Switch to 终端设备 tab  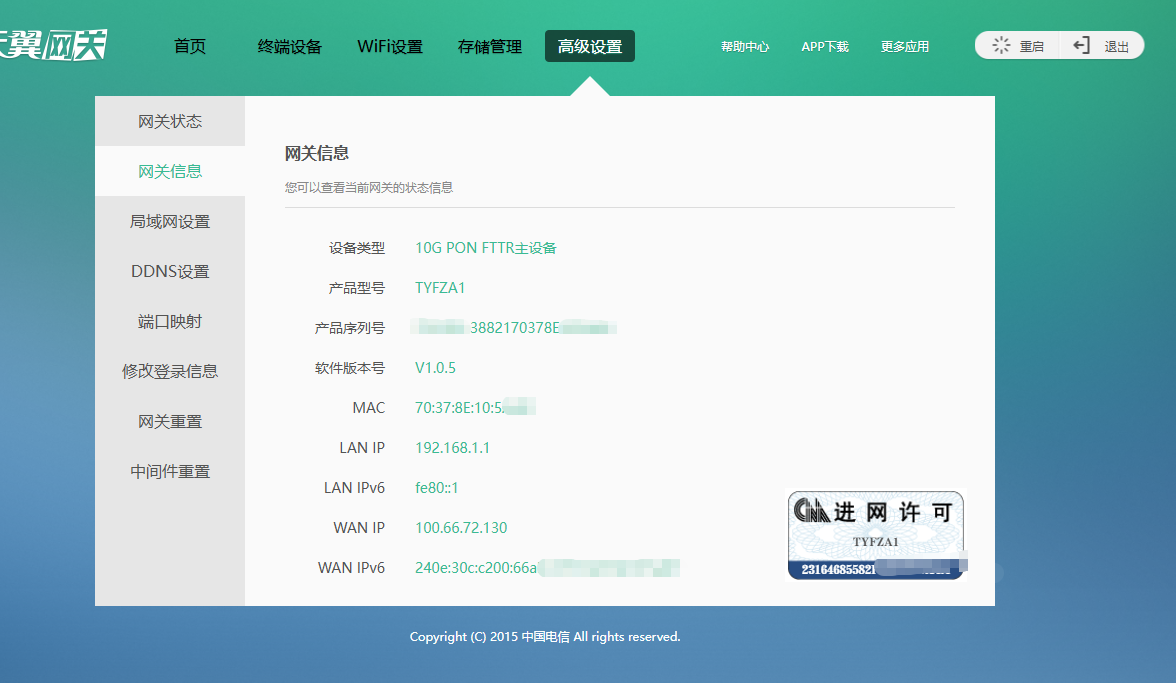[290, 46]
